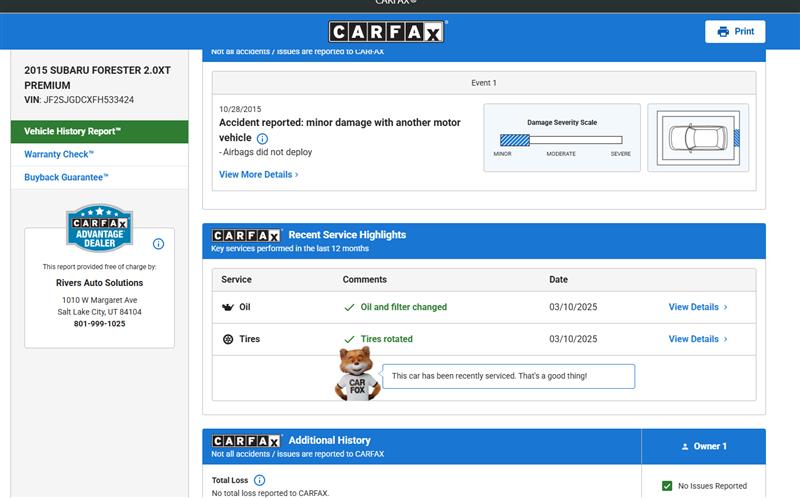Image resolution: width=800 pixels, height=498 pixels.
Task: Click the tire icon in Service row
Action: [x=227, y=339]
